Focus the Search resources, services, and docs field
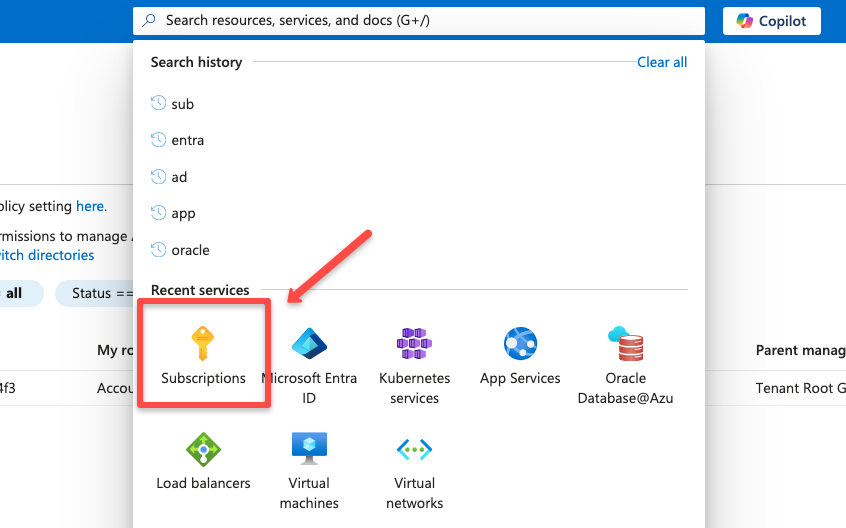Screen dimensions: 846x528 click(419, 20)
